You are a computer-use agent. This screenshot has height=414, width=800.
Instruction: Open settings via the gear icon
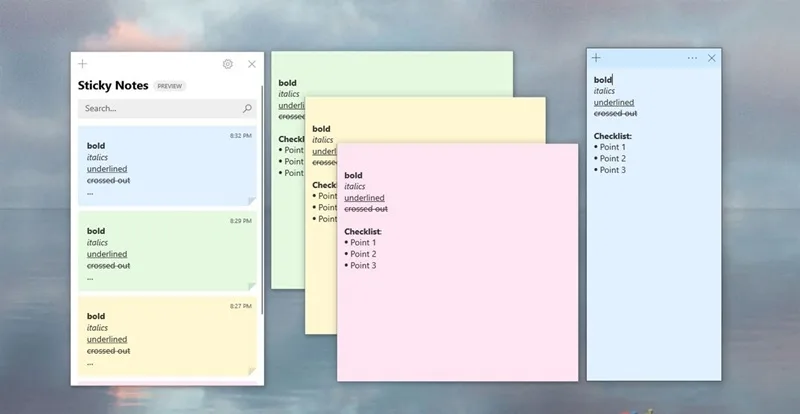(x=228, y=64)
